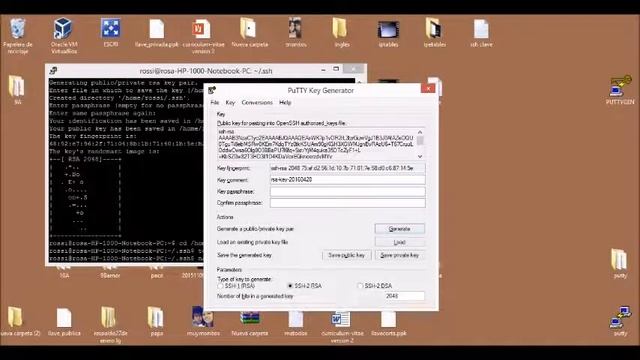
Task: Click the Generate button
Action: [x=400, y=229]
